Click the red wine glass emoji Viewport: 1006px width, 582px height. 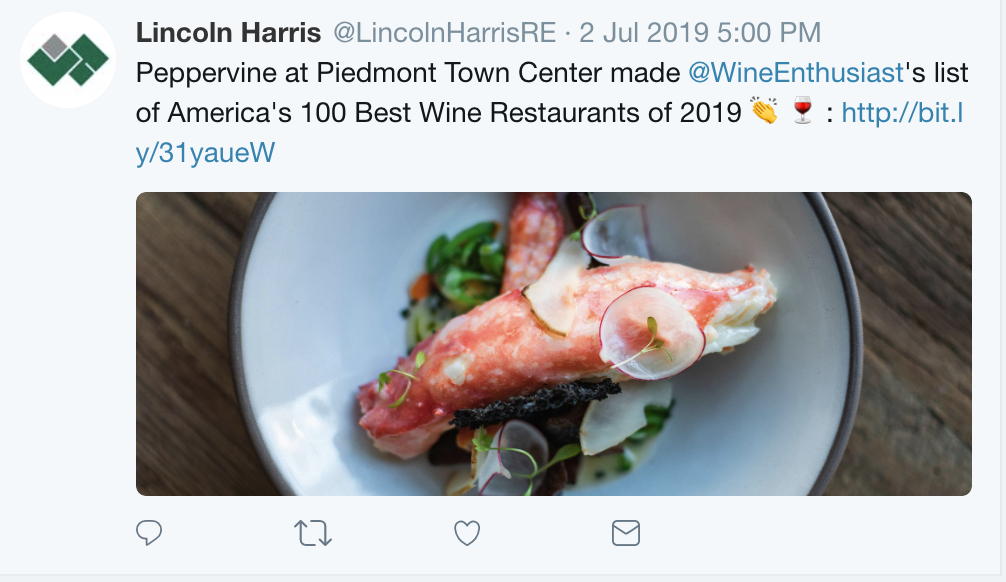coord(802,112)
